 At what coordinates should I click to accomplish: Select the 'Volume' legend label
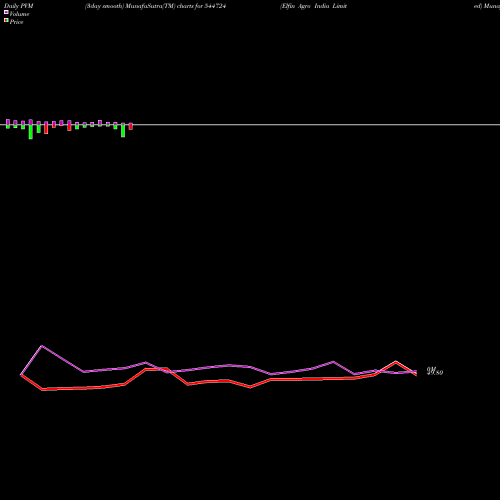19,14
